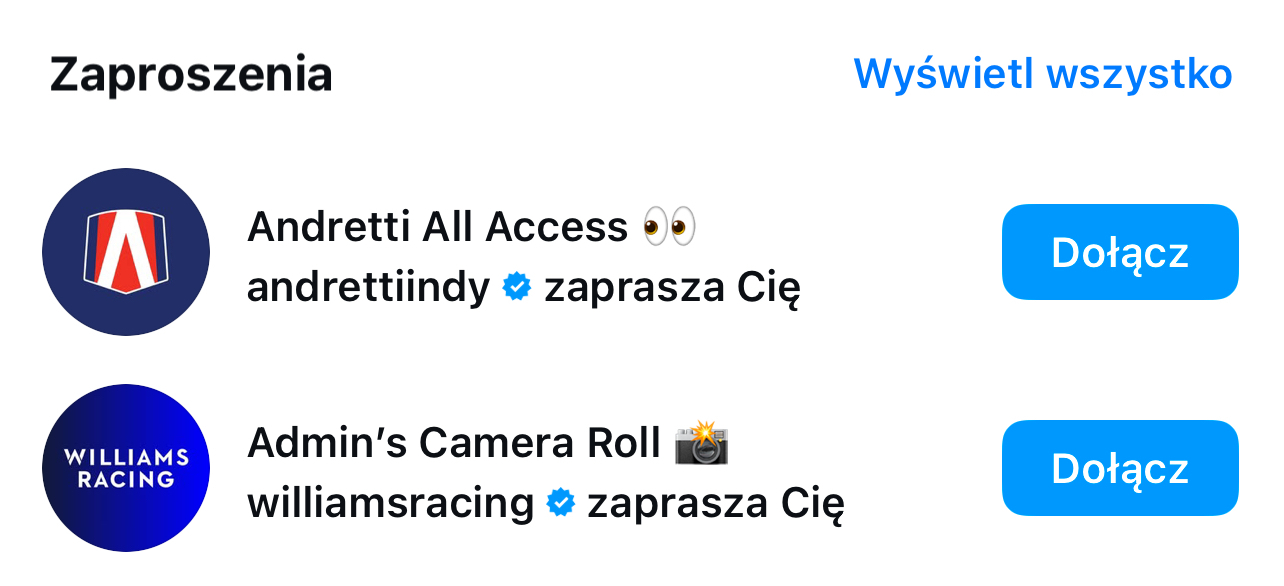Viewport: 1284px width, 586px height.
Task: Click the red A emblem in Andretti avatar
Action: click(126, 252)
